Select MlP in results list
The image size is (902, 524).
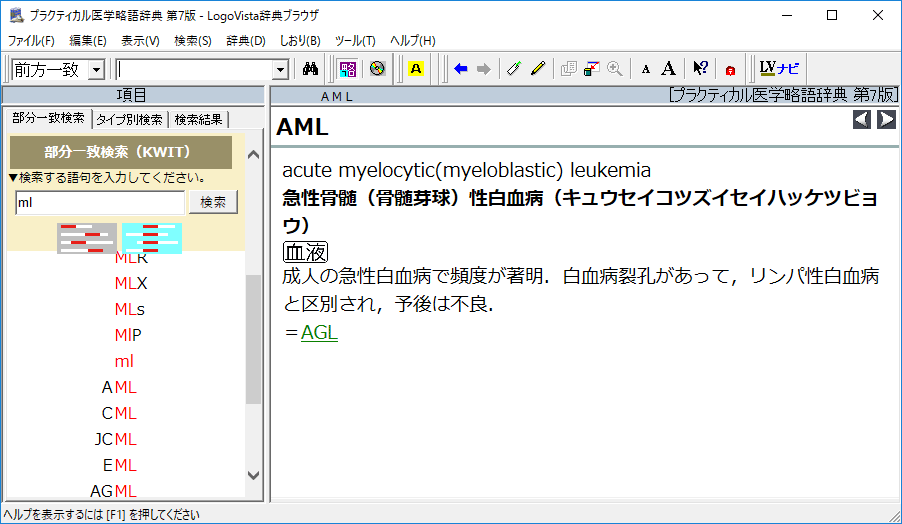click(128, 335)
